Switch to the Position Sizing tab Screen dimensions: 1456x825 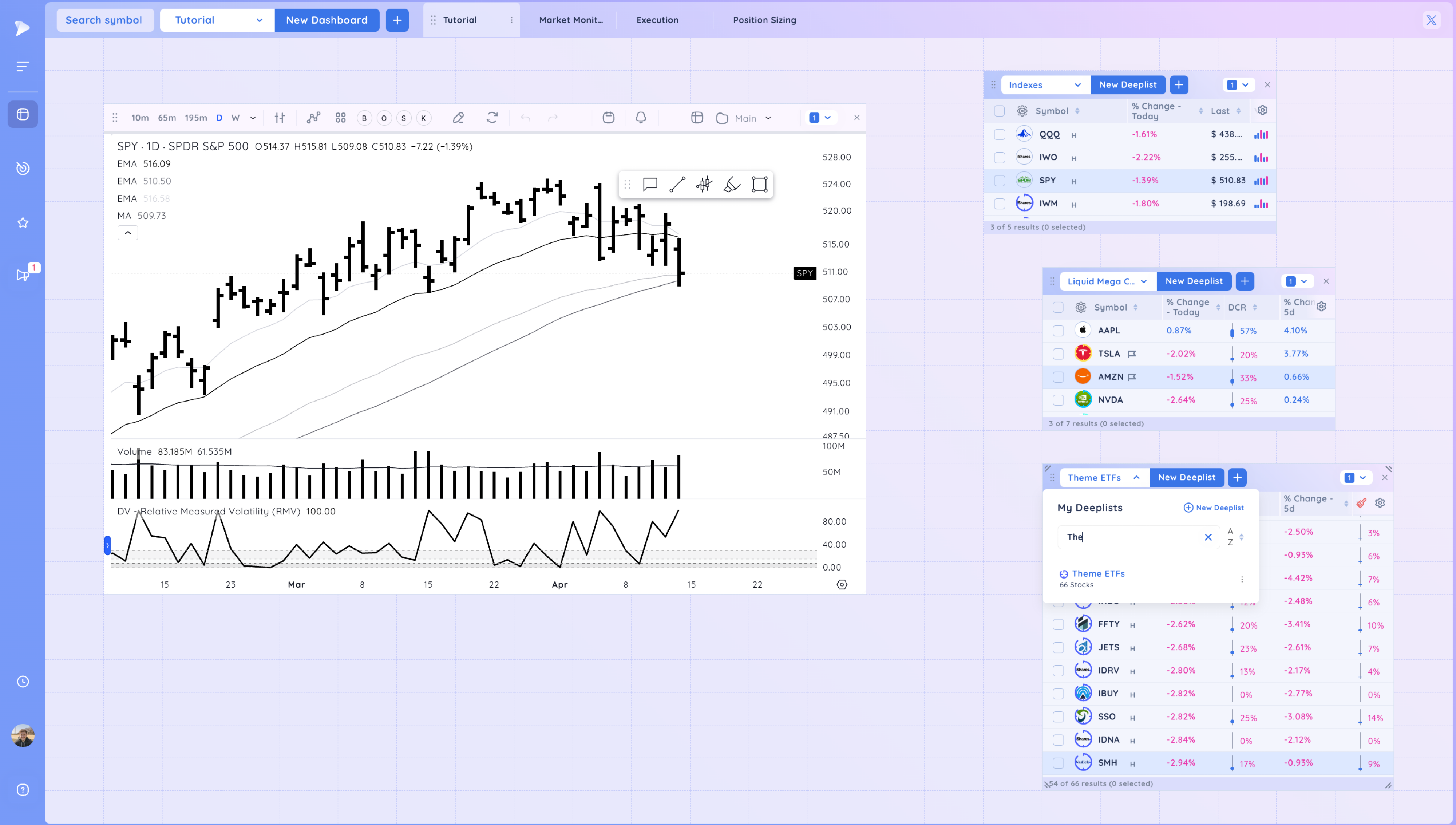pyautogui.click(x=764, y=20)
